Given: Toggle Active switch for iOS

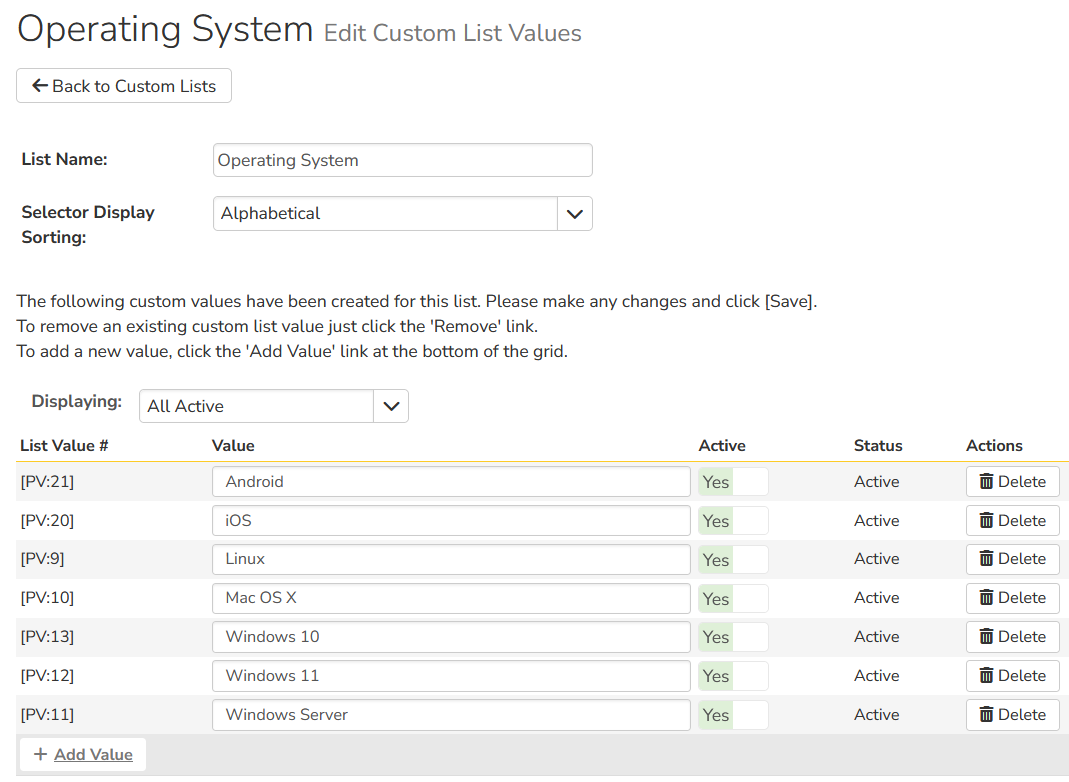Looking at the screenshot, I should pos(733,521).
